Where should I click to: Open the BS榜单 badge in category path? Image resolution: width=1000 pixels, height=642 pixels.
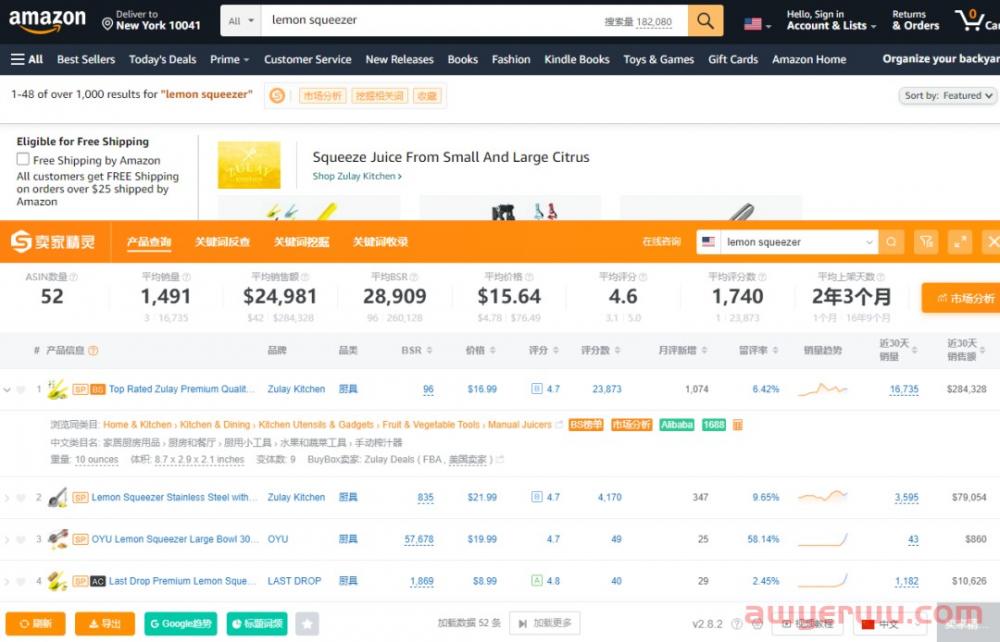coord(585,425)
